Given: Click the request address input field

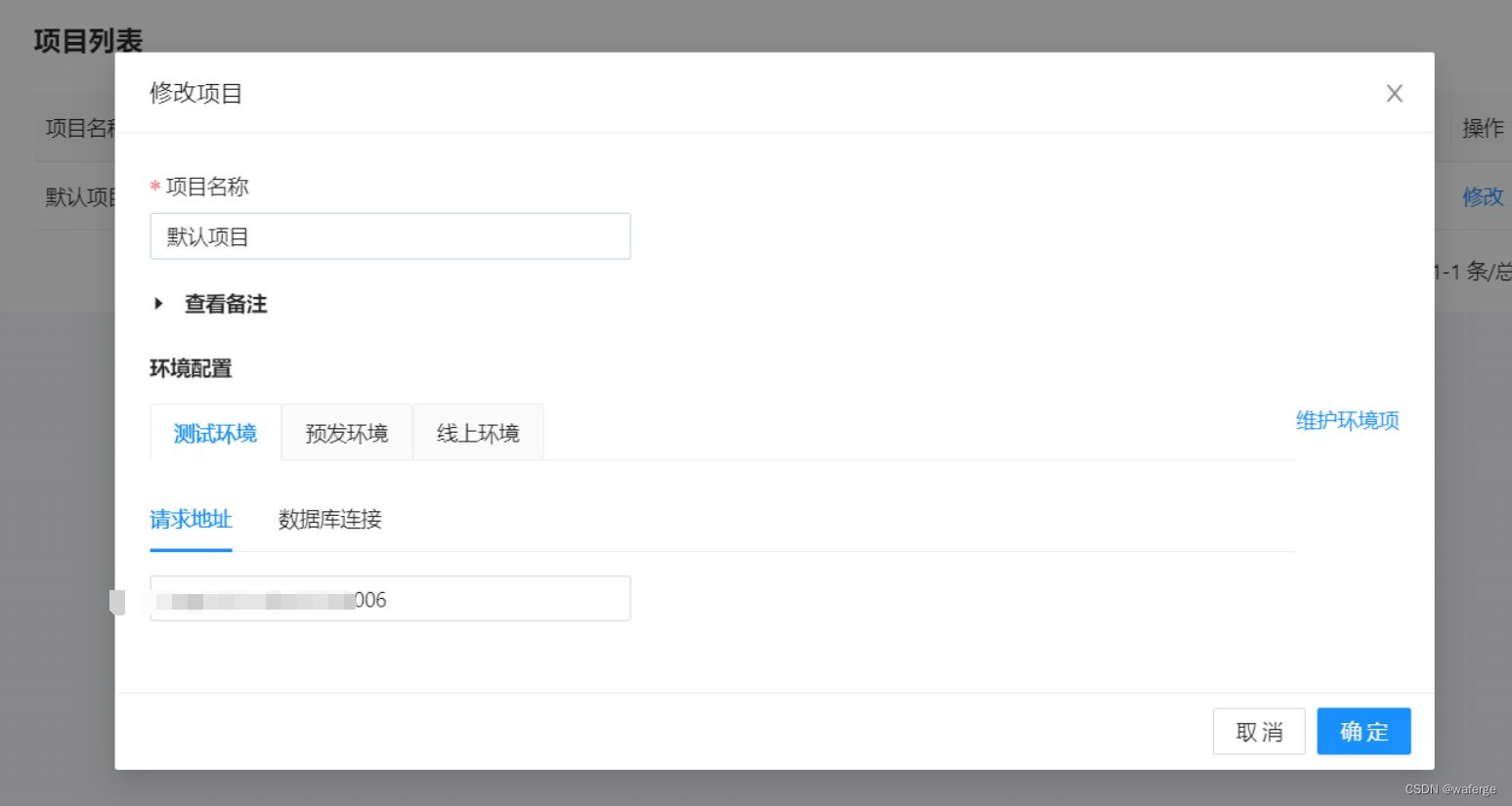Looking at the screenshot, I should 390,598.
